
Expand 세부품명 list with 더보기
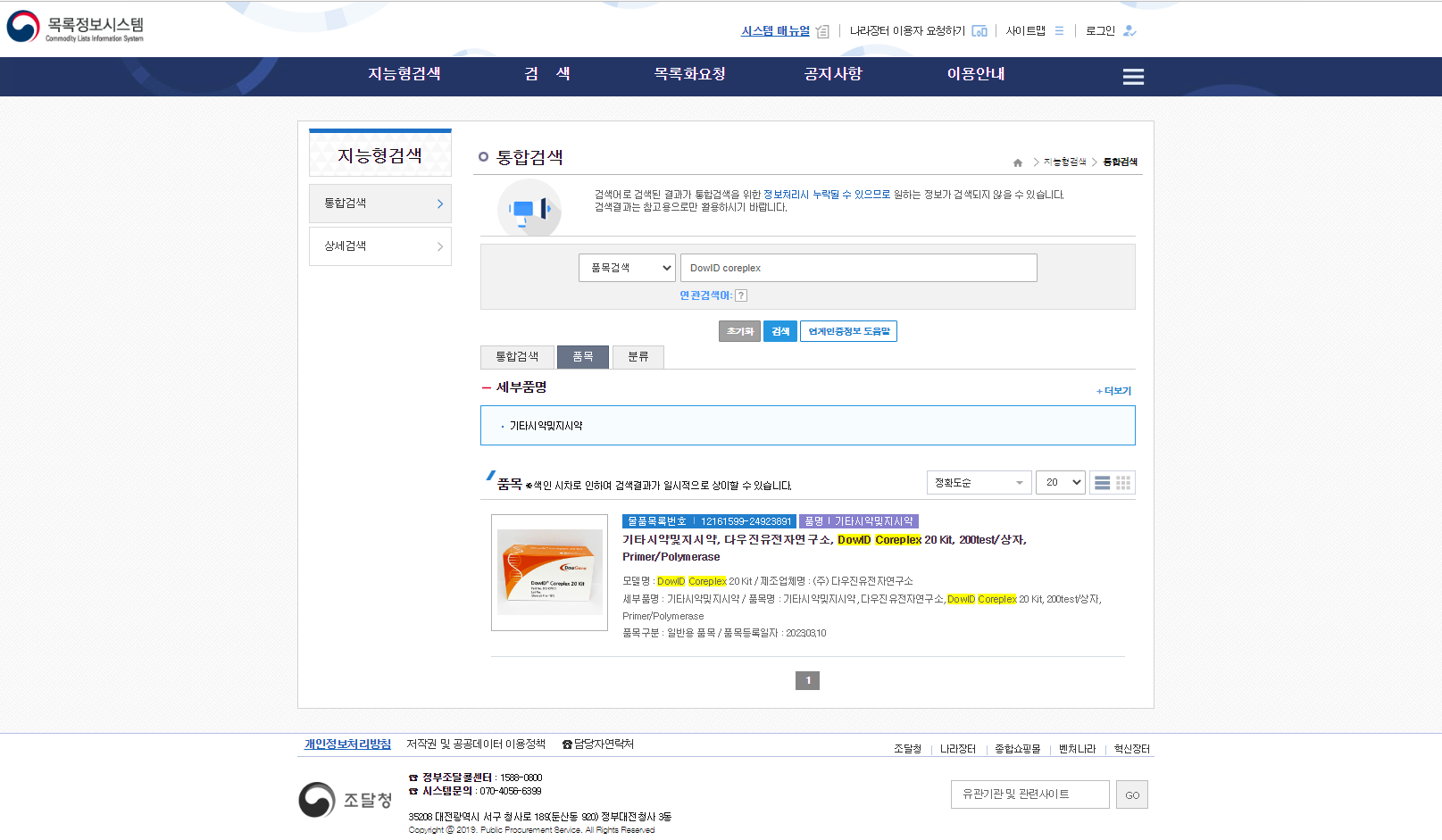tap(1114, 391)
